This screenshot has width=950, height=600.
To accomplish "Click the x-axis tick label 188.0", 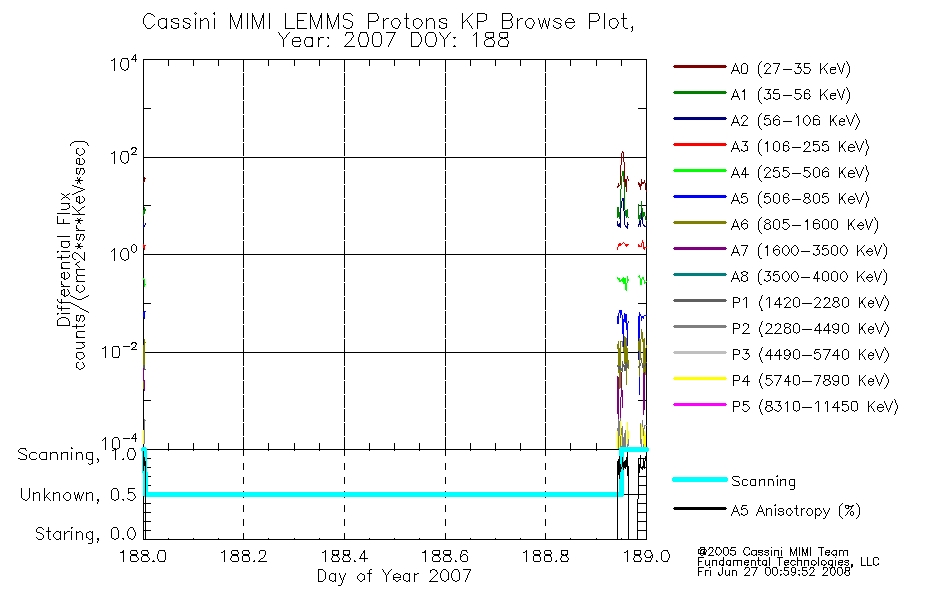I will [143, 556].
